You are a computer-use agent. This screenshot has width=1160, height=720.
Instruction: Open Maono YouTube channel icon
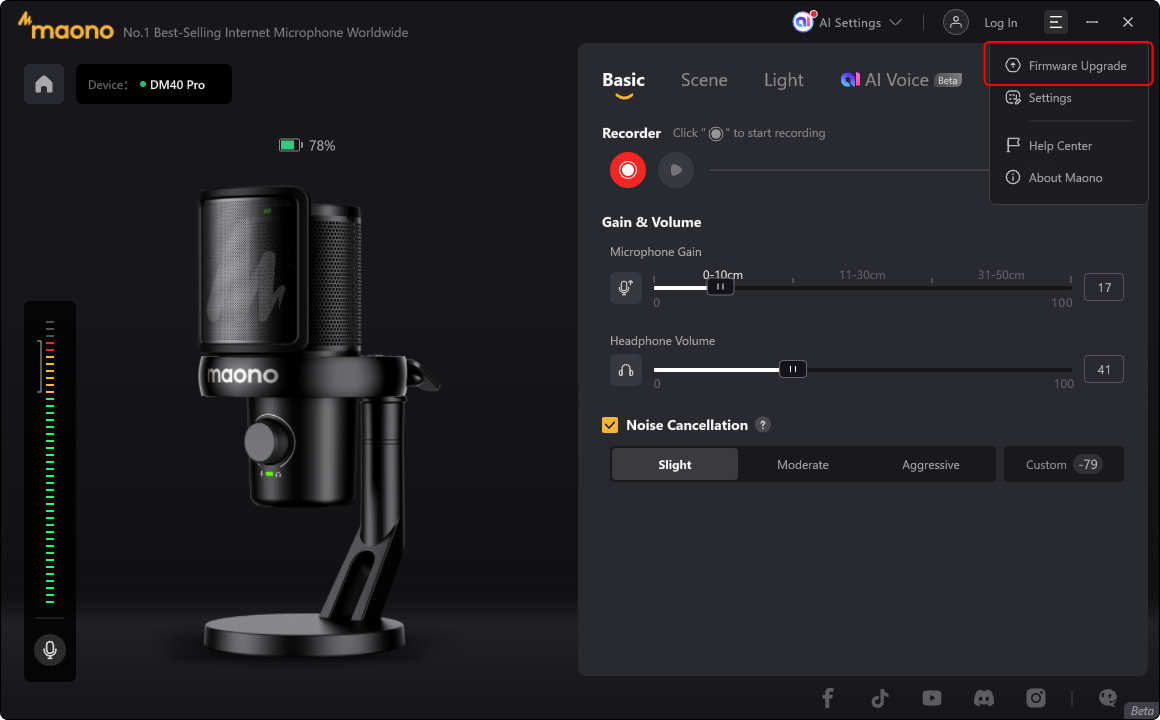click(x=931, y=697)
